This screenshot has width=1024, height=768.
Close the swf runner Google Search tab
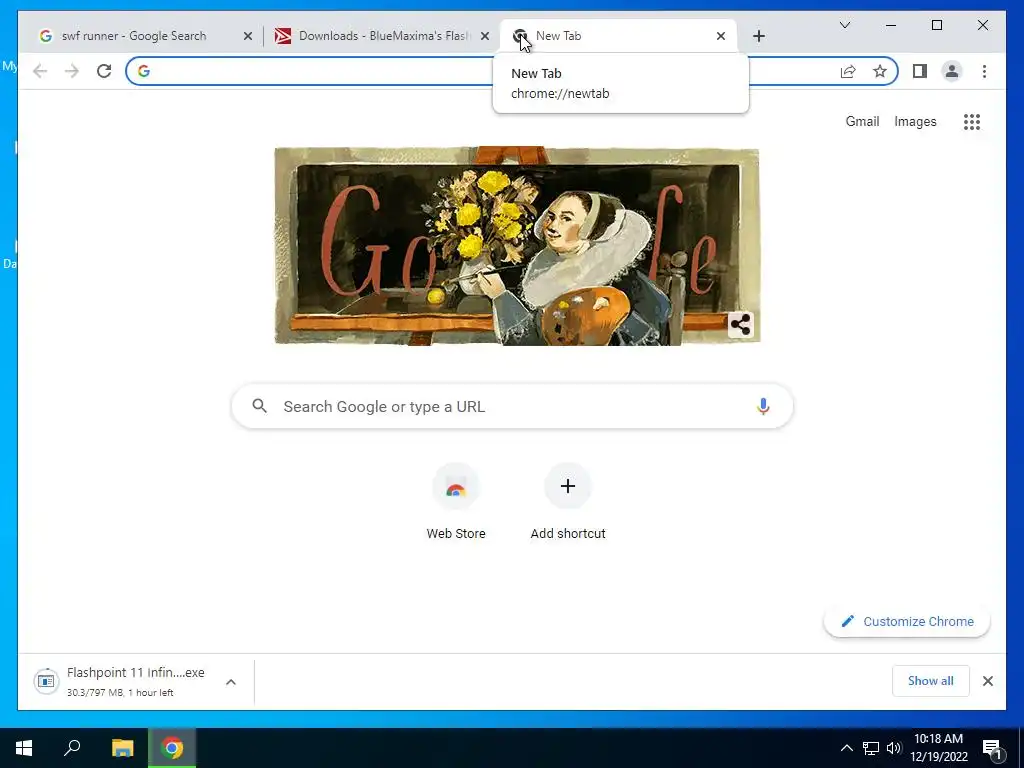(248, 36)
